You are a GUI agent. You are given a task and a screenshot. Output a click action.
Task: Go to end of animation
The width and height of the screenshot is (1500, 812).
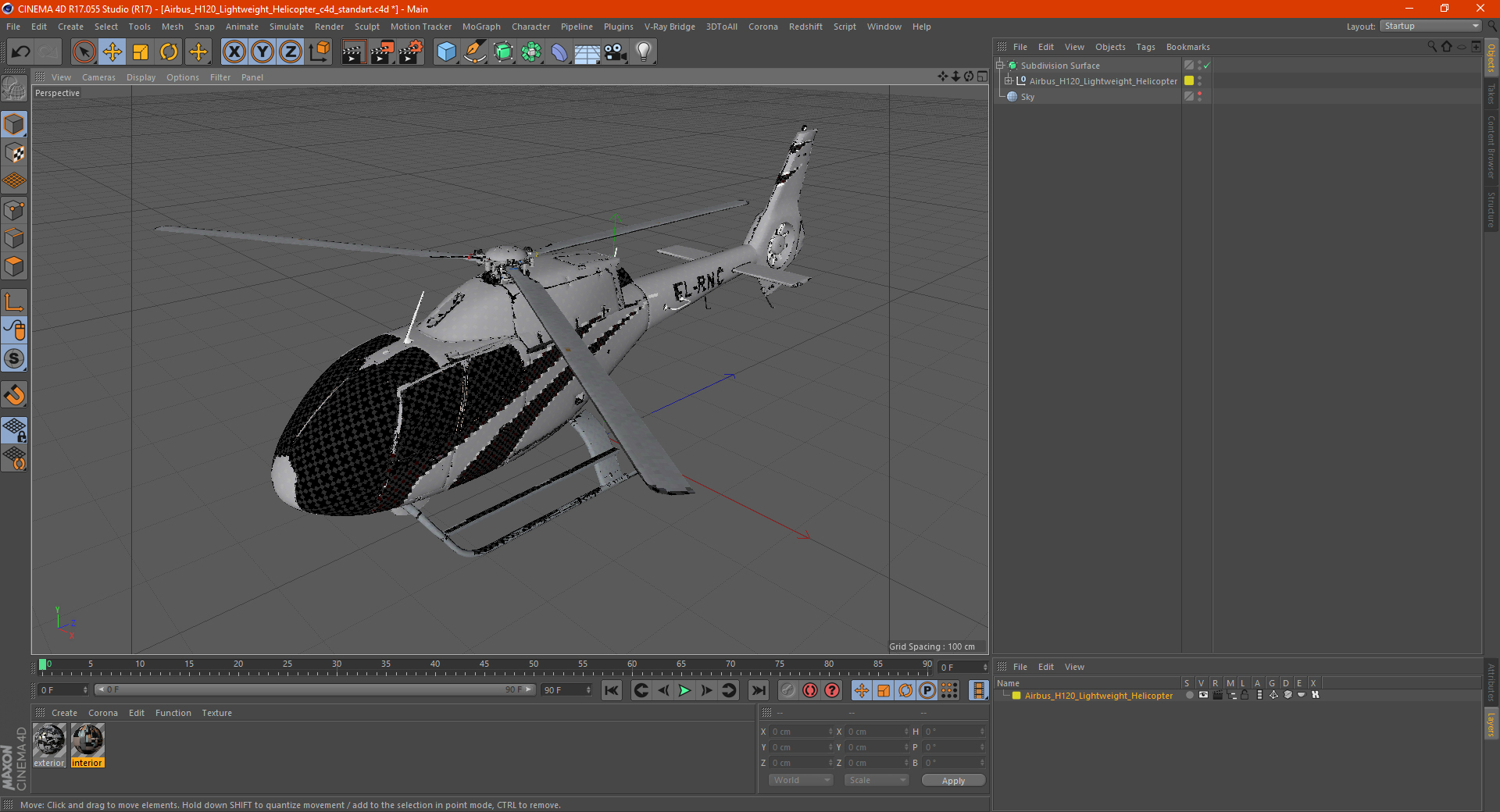[x=758, y=690]
